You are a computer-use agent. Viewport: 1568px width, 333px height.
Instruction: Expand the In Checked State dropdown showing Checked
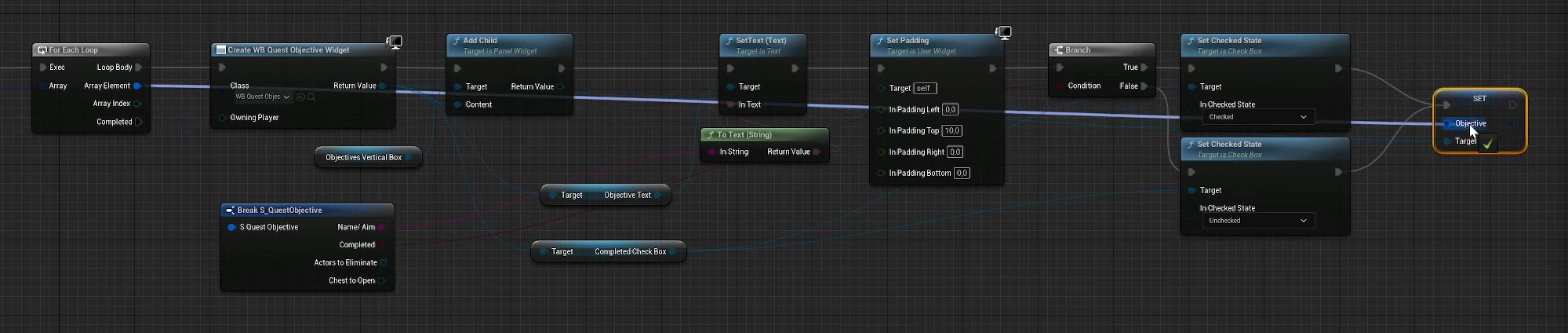[x=1257, y=117]
